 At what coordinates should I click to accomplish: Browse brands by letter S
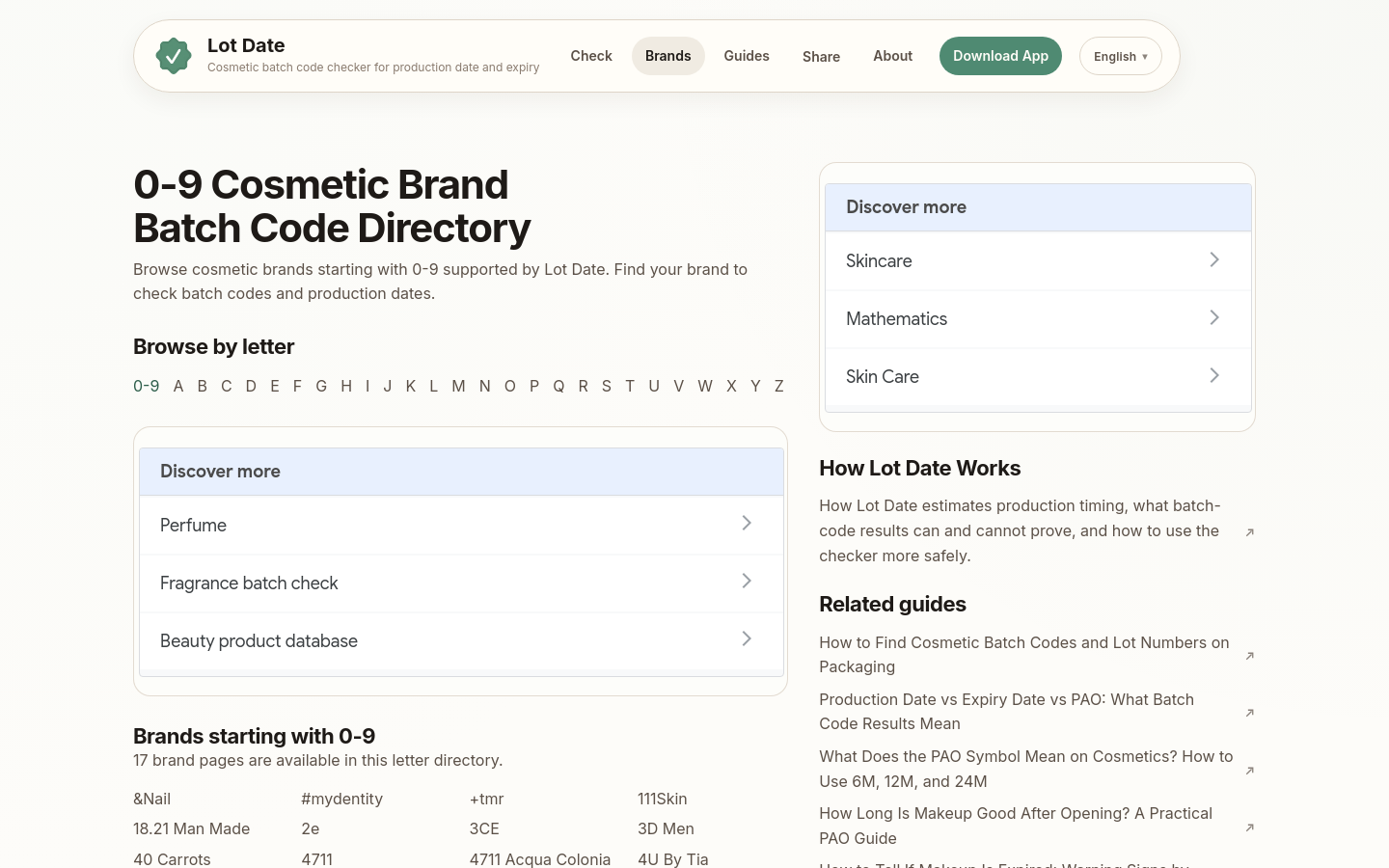pos(607,386)
